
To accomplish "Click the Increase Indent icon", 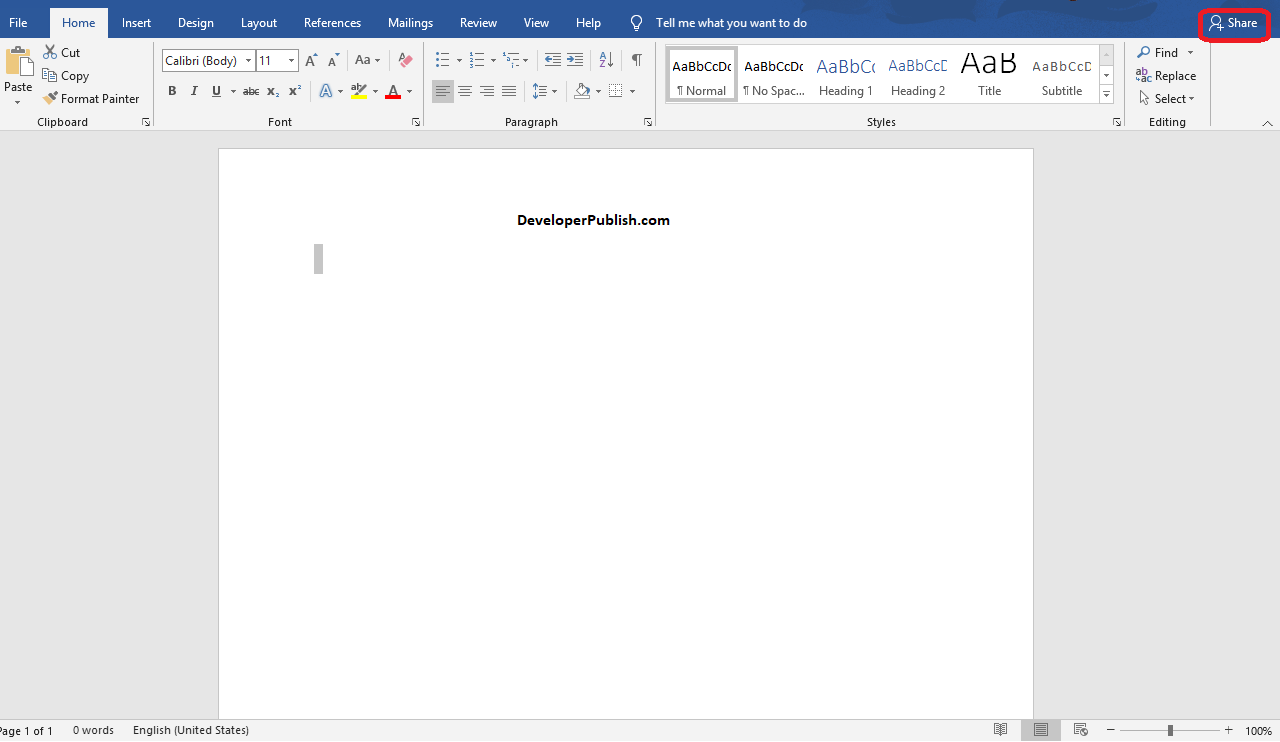I will [575, 61].
